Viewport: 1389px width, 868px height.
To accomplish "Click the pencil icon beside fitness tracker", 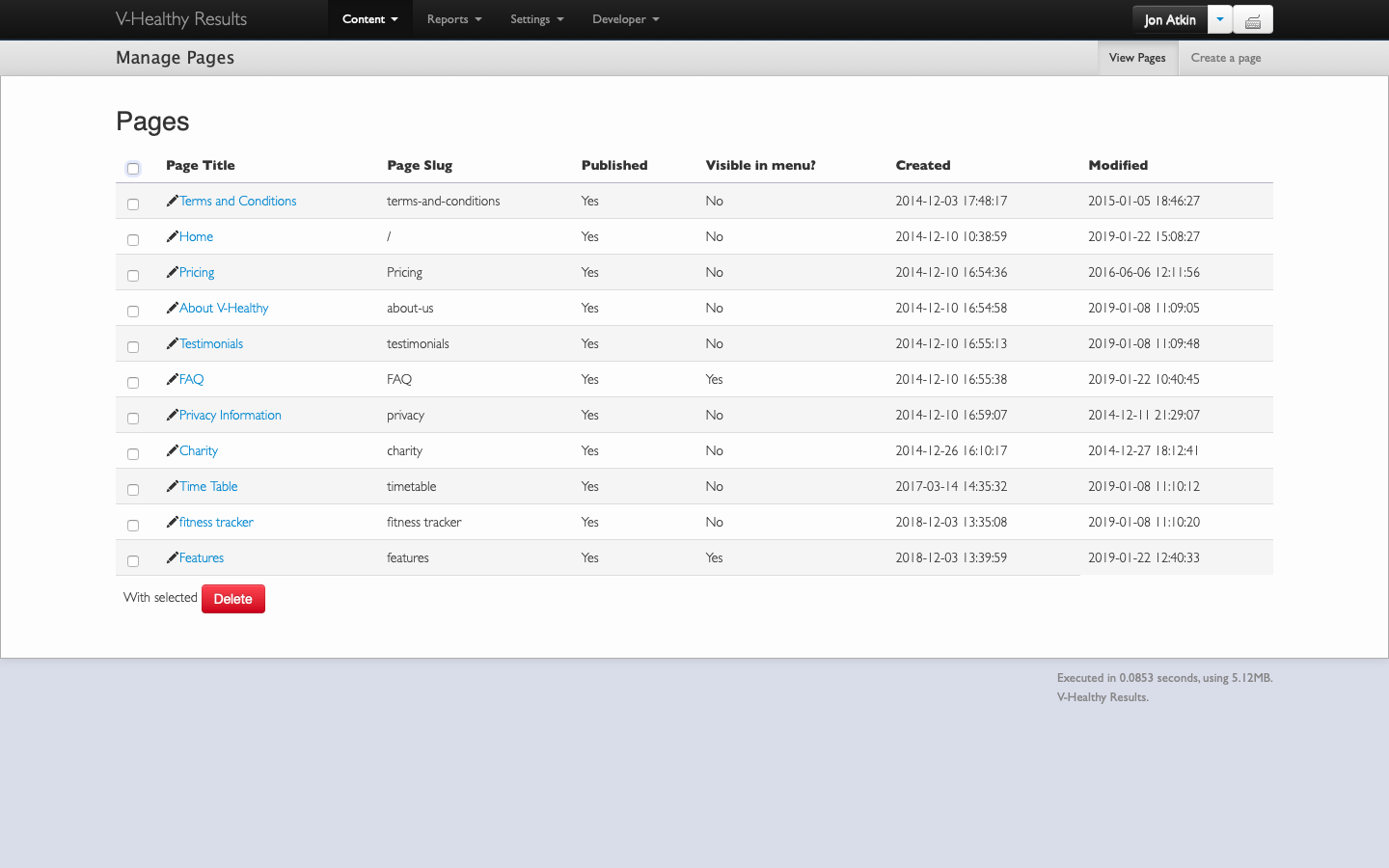I will pyautogui.click(x=172, y=522).
